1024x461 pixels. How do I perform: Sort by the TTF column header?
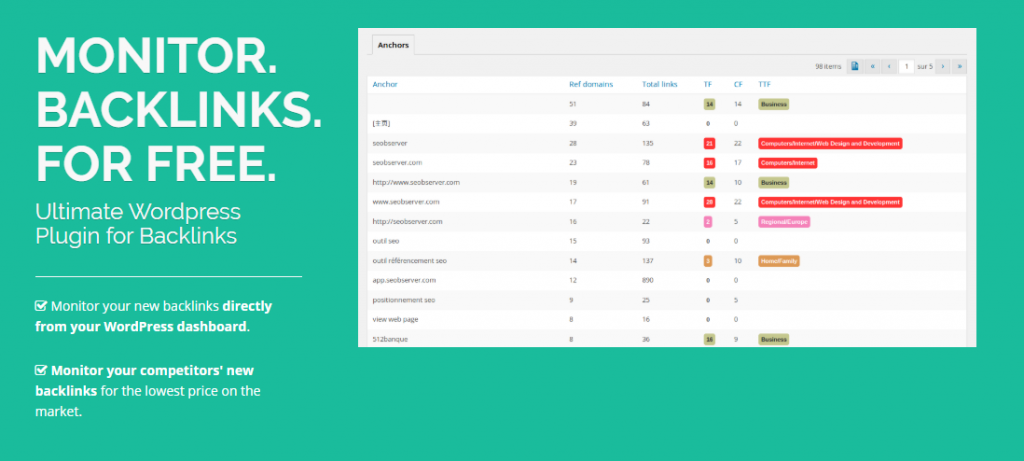[764, 84]
